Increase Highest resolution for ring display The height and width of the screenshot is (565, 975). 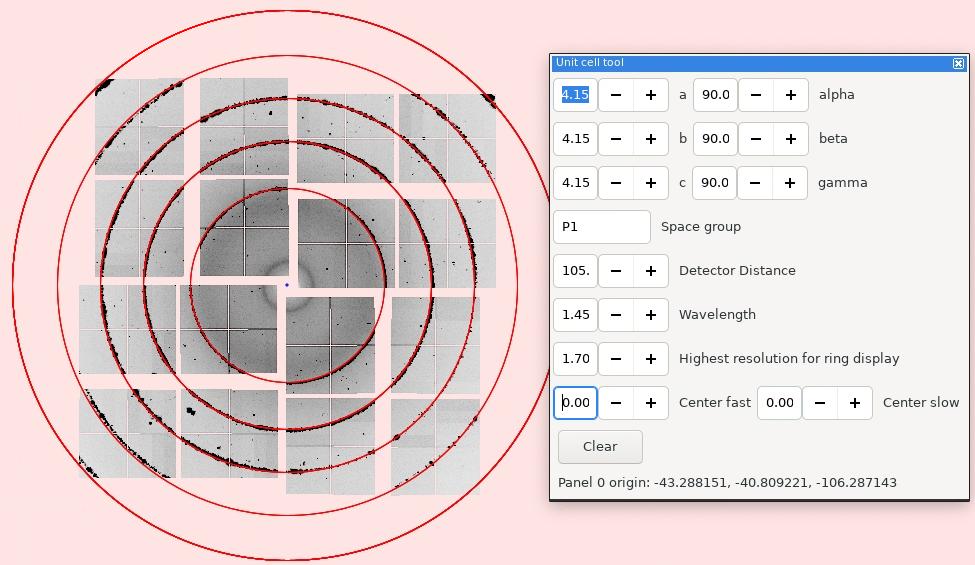tap(651, 359)
